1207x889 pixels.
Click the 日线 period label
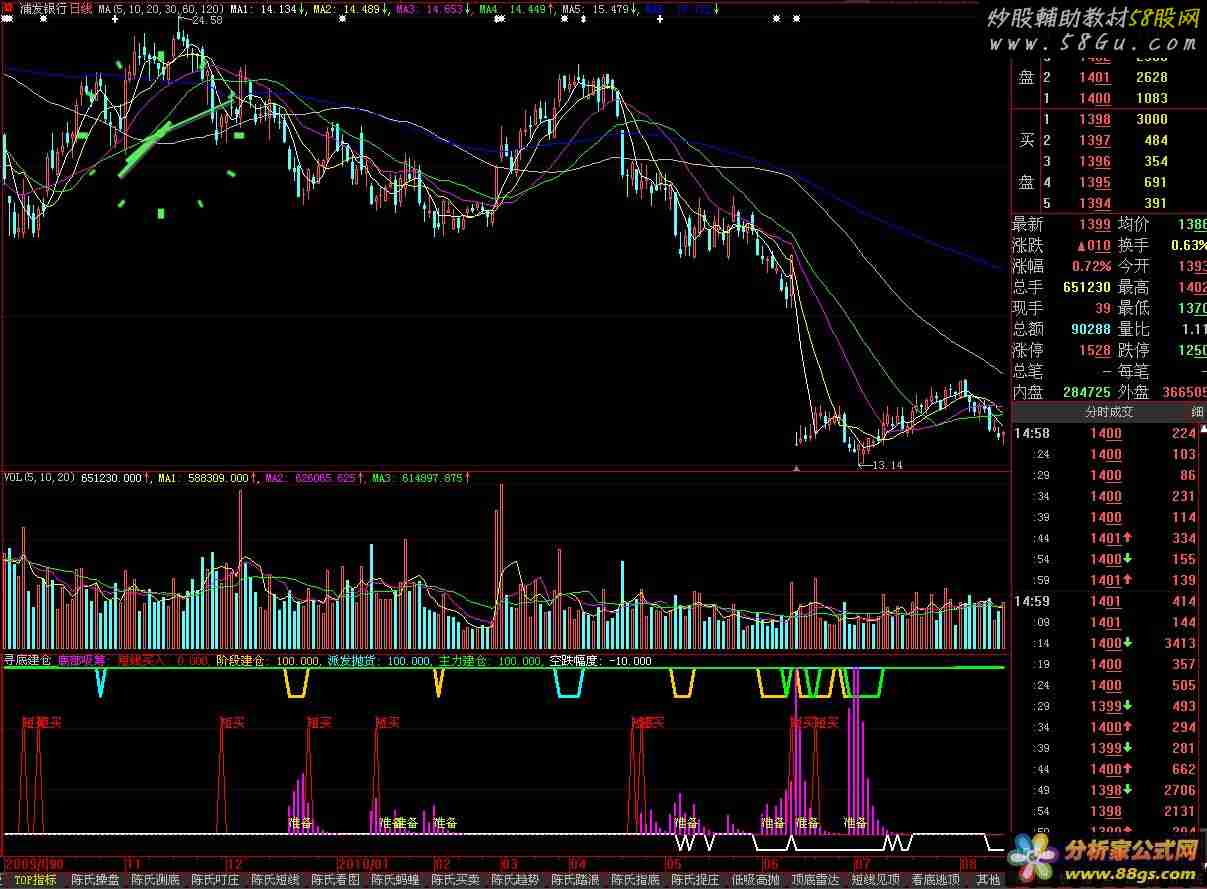point(81,8)
